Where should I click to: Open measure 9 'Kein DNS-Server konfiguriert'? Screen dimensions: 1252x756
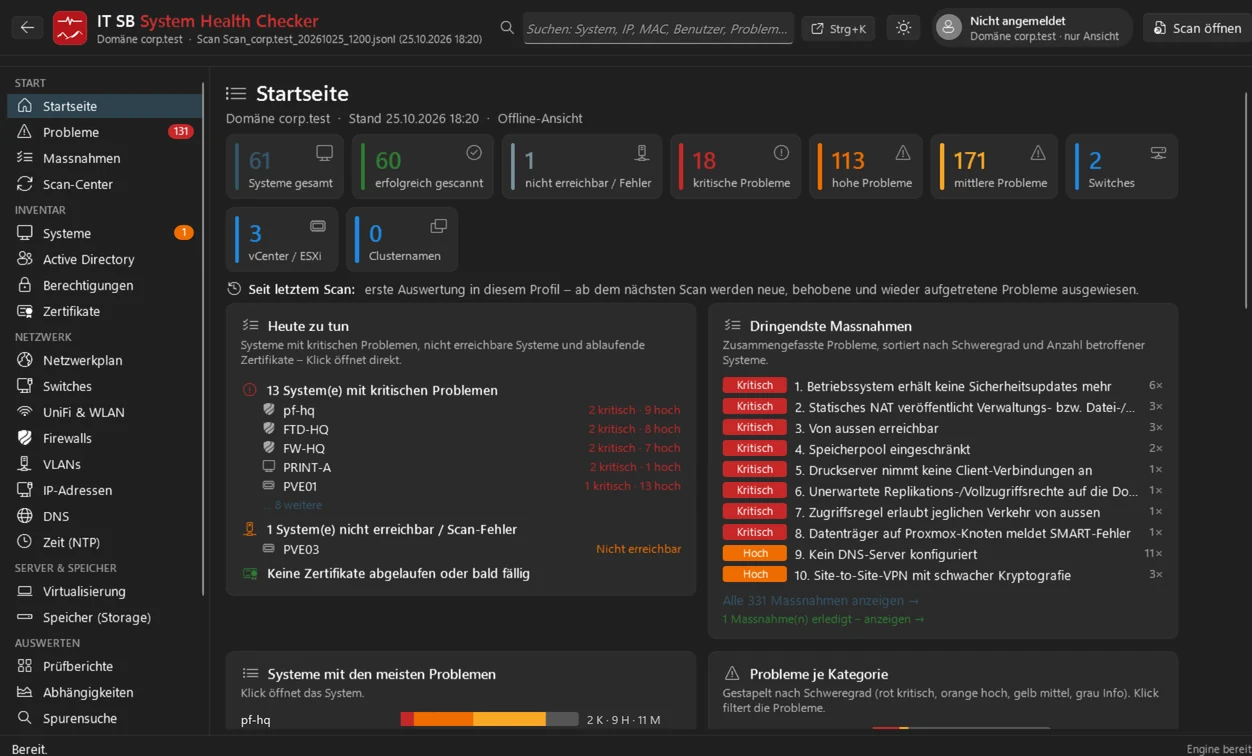pos(942,553)
